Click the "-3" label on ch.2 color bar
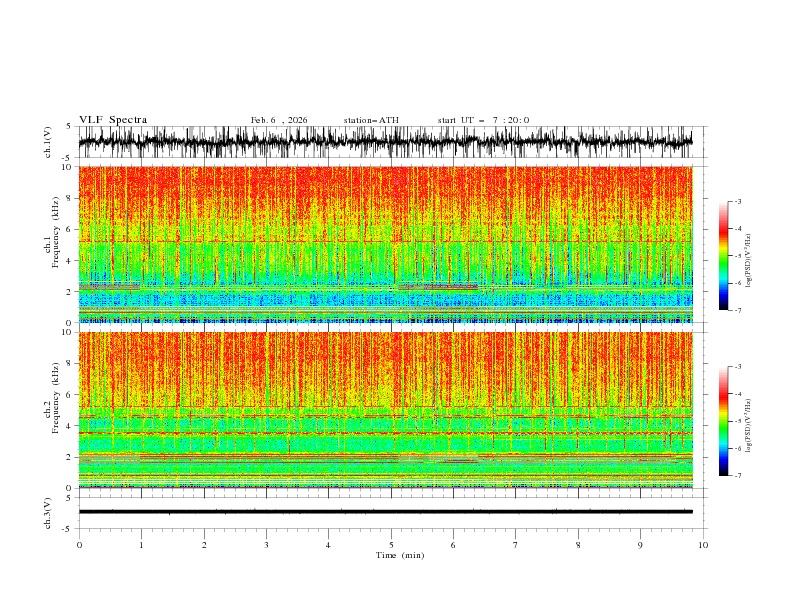This screenshot has height=612, width=792. [738, 367]
